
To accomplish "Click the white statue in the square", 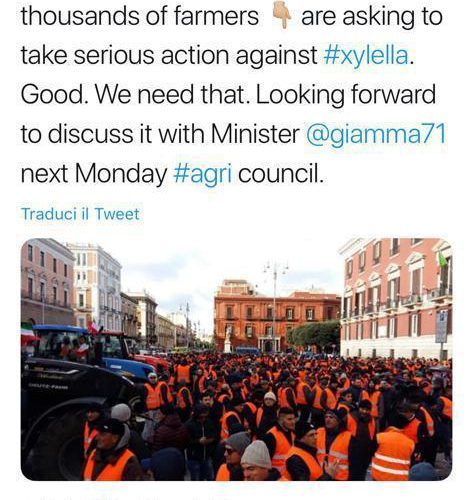I will pos(228,339).
